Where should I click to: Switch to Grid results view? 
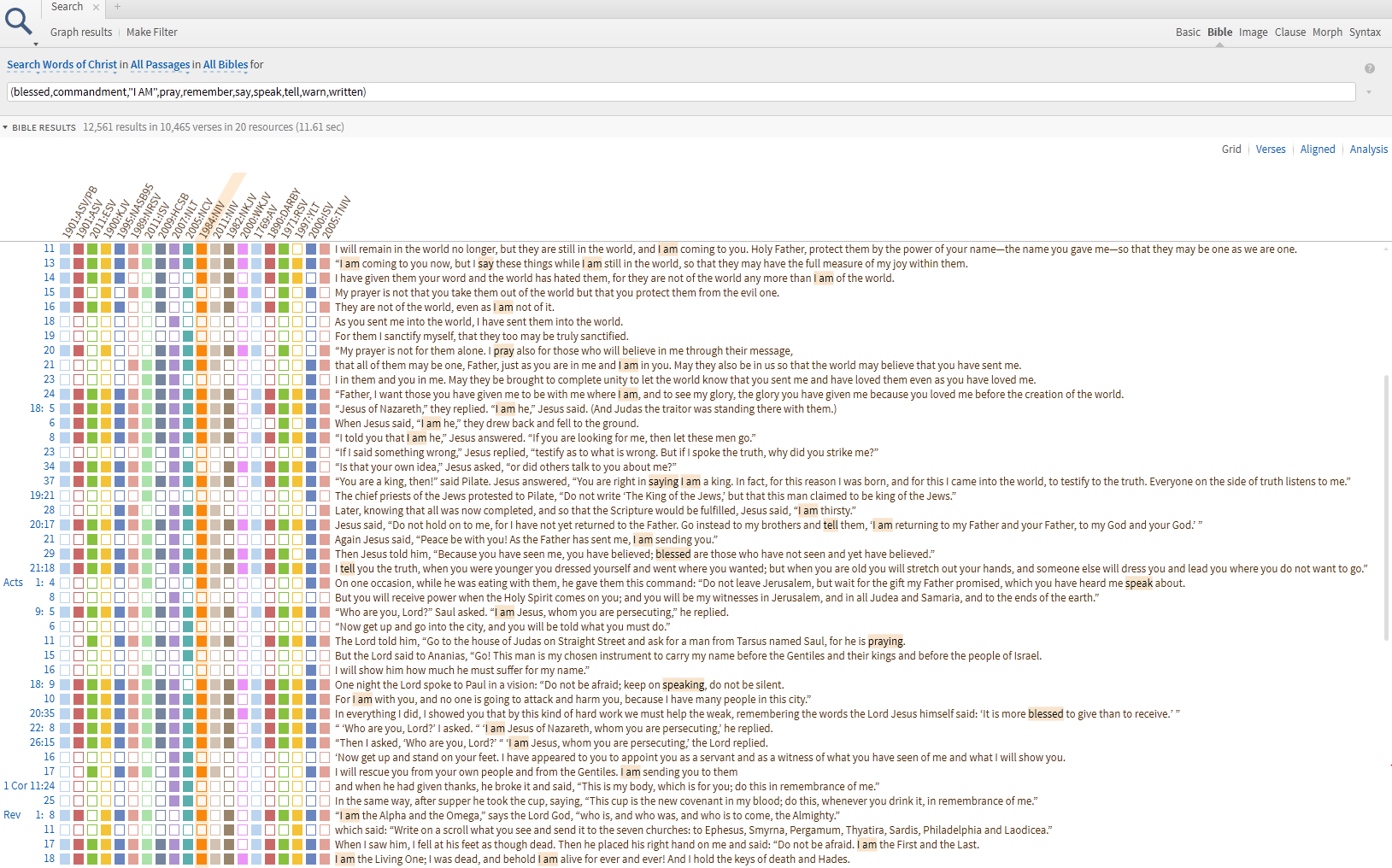click(1231, 150)
